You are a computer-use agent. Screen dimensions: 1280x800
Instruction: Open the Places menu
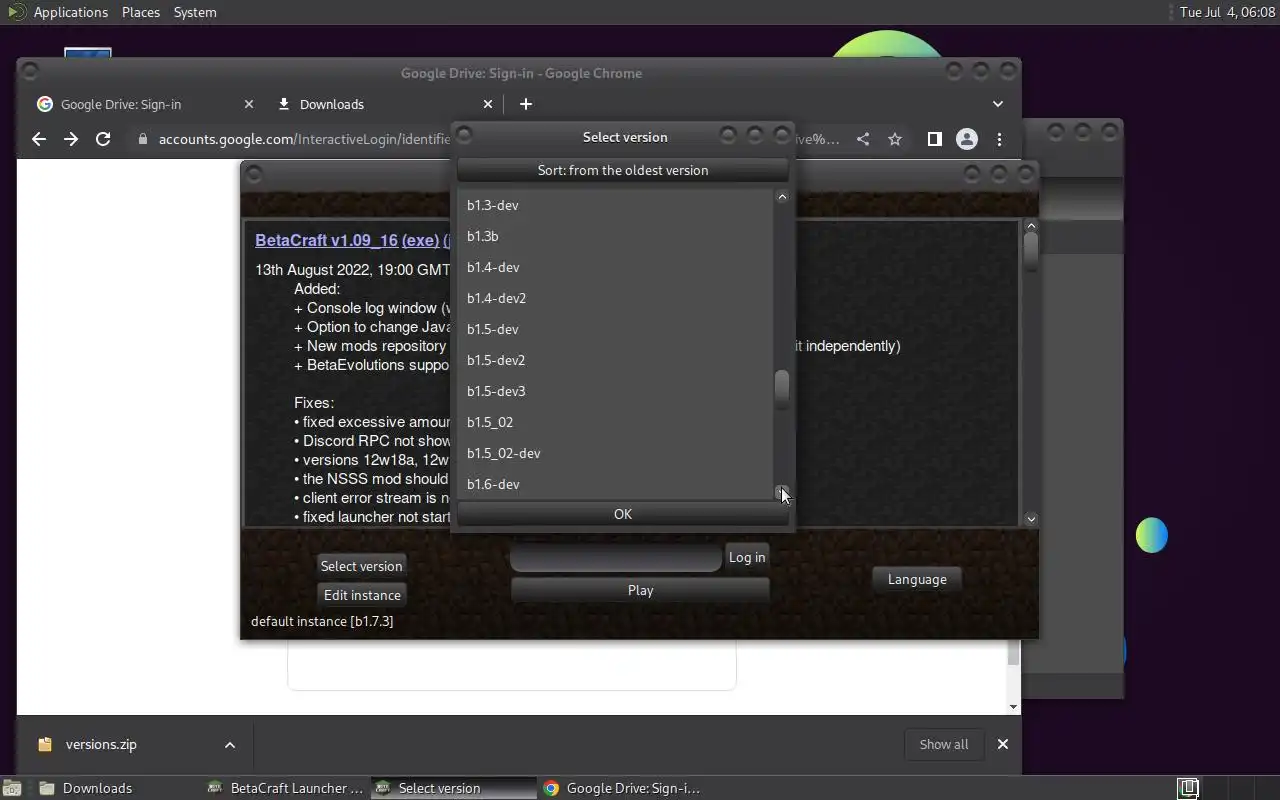pos(140,12)
